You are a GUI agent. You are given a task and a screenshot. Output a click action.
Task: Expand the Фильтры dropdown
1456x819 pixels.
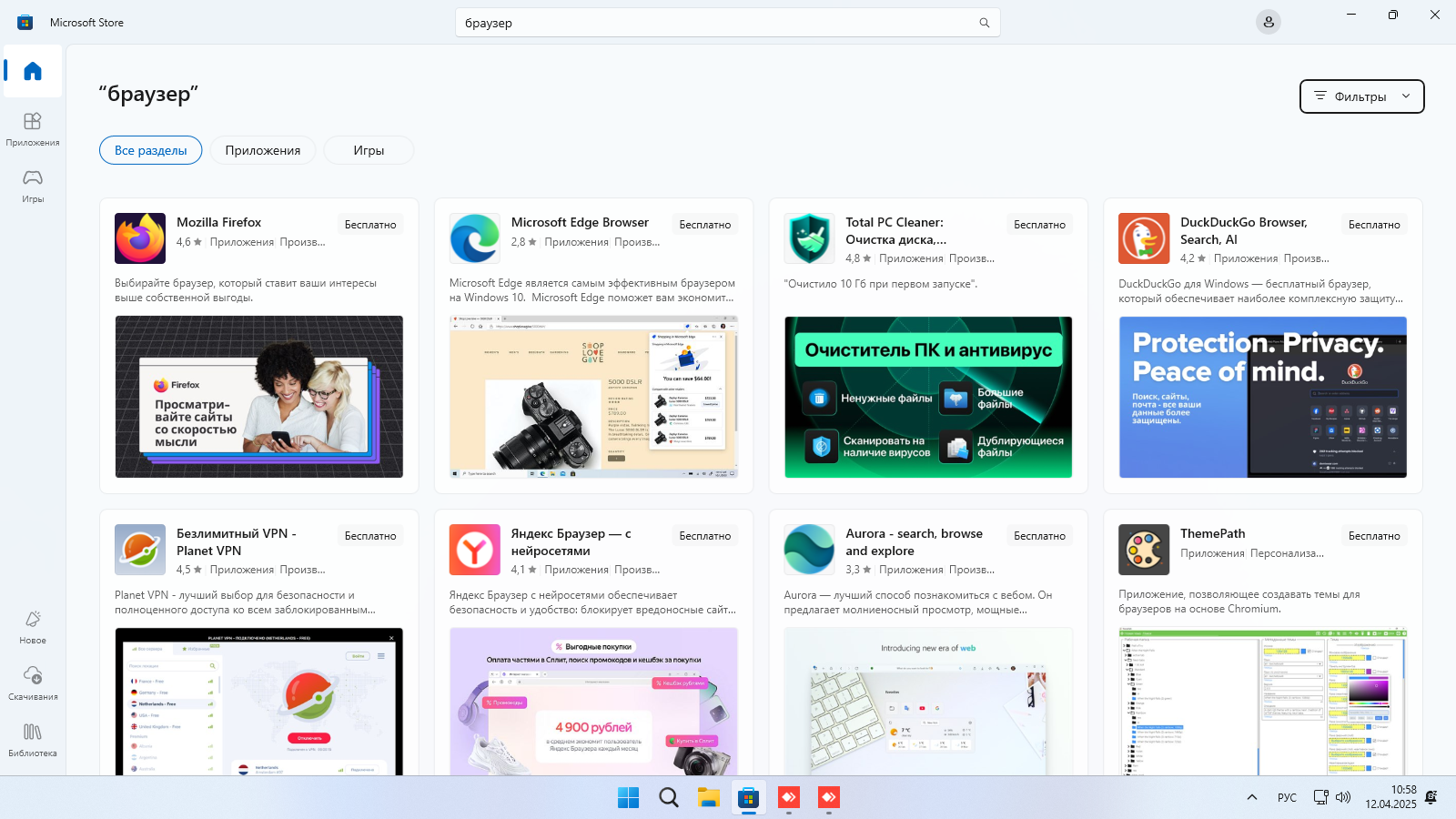(x=1361, y=96)
